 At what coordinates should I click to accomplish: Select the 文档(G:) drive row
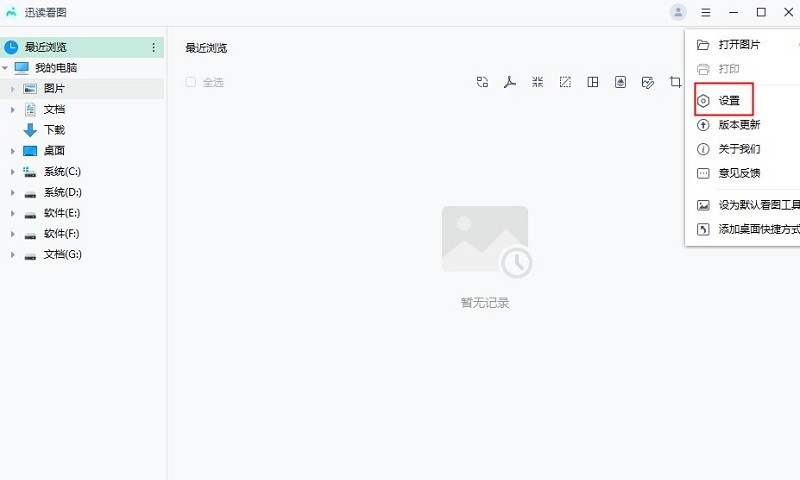tap(82, 255)
